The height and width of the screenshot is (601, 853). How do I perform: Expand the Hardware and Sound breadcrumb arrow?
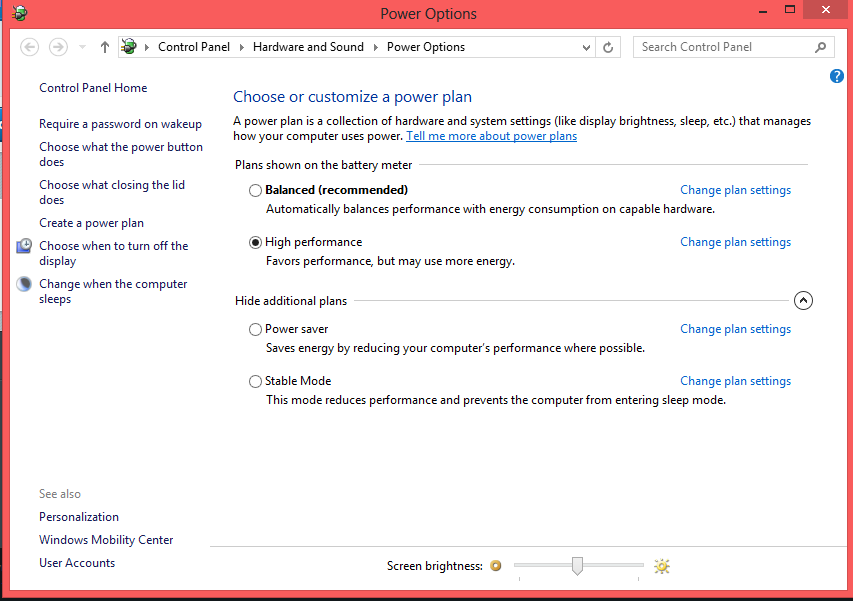point(376,47)
